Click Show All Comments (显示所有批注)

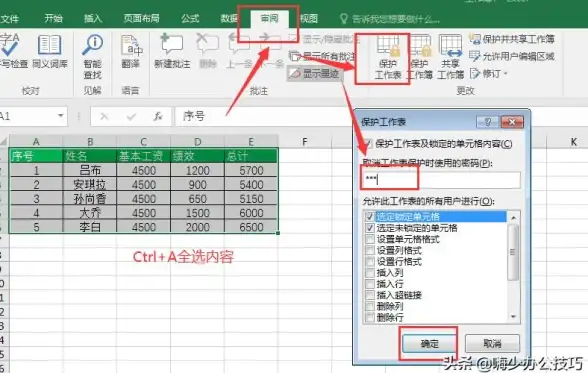tap(322, 56)
